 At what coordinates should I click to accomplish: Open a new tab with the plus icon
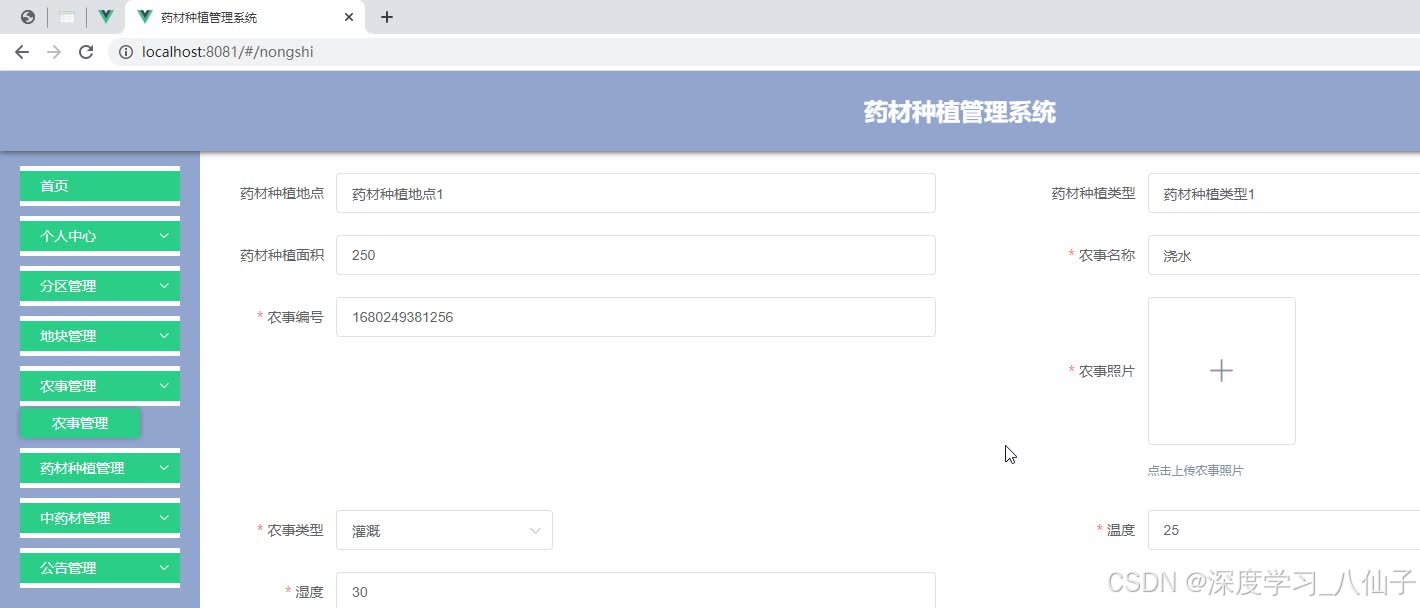click(387, 17)
